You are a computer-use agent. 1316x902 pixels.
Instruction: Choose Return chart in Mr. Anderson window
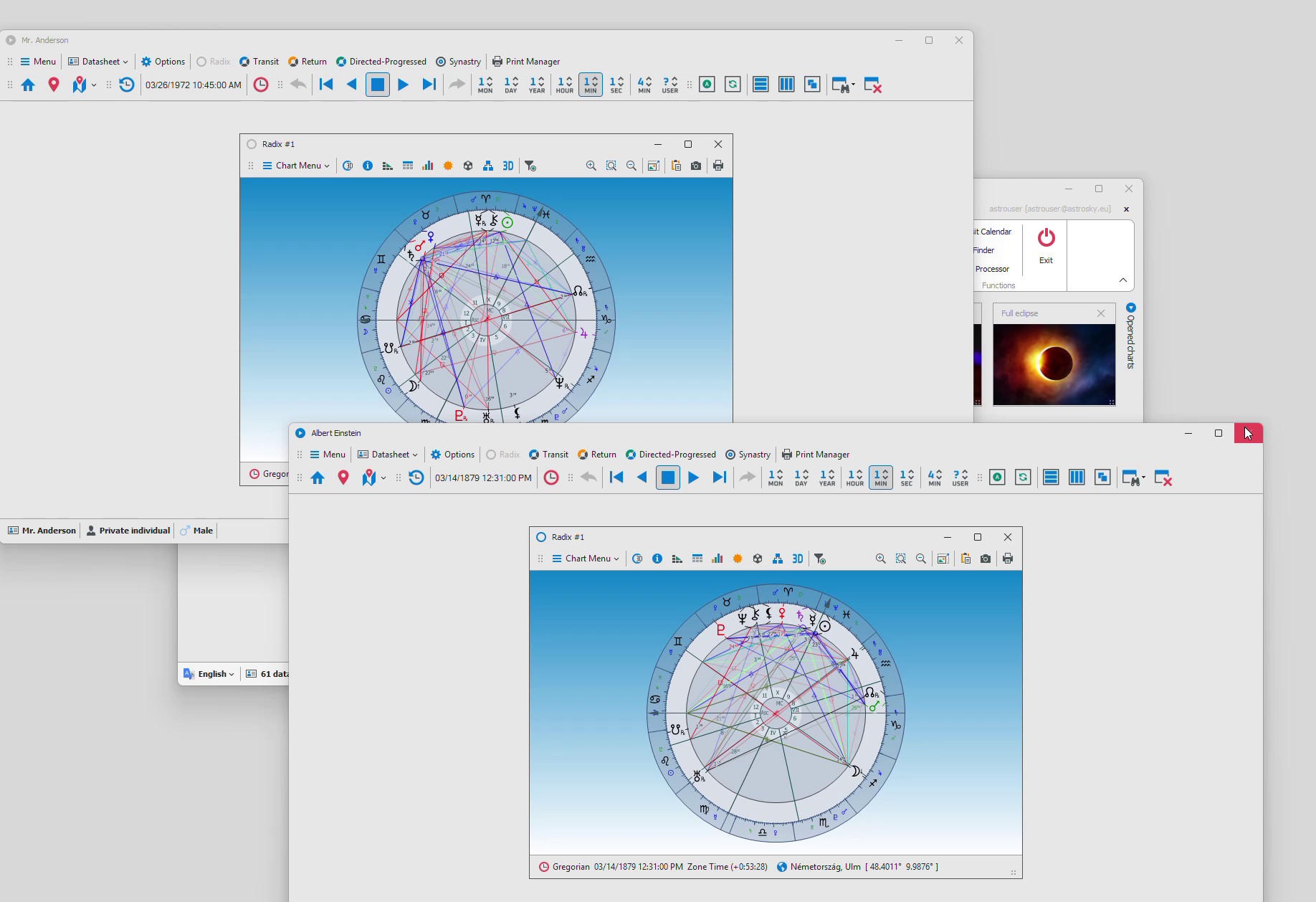(x=307, y=62)
